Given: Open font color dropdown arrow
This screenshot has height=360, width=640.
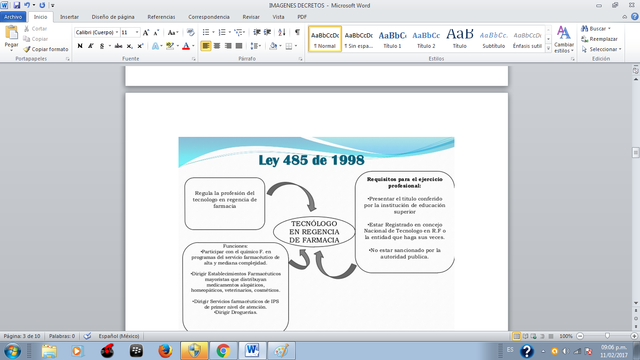Looking at the screenshot, I should pyautogui.click(x=193, y=46).
